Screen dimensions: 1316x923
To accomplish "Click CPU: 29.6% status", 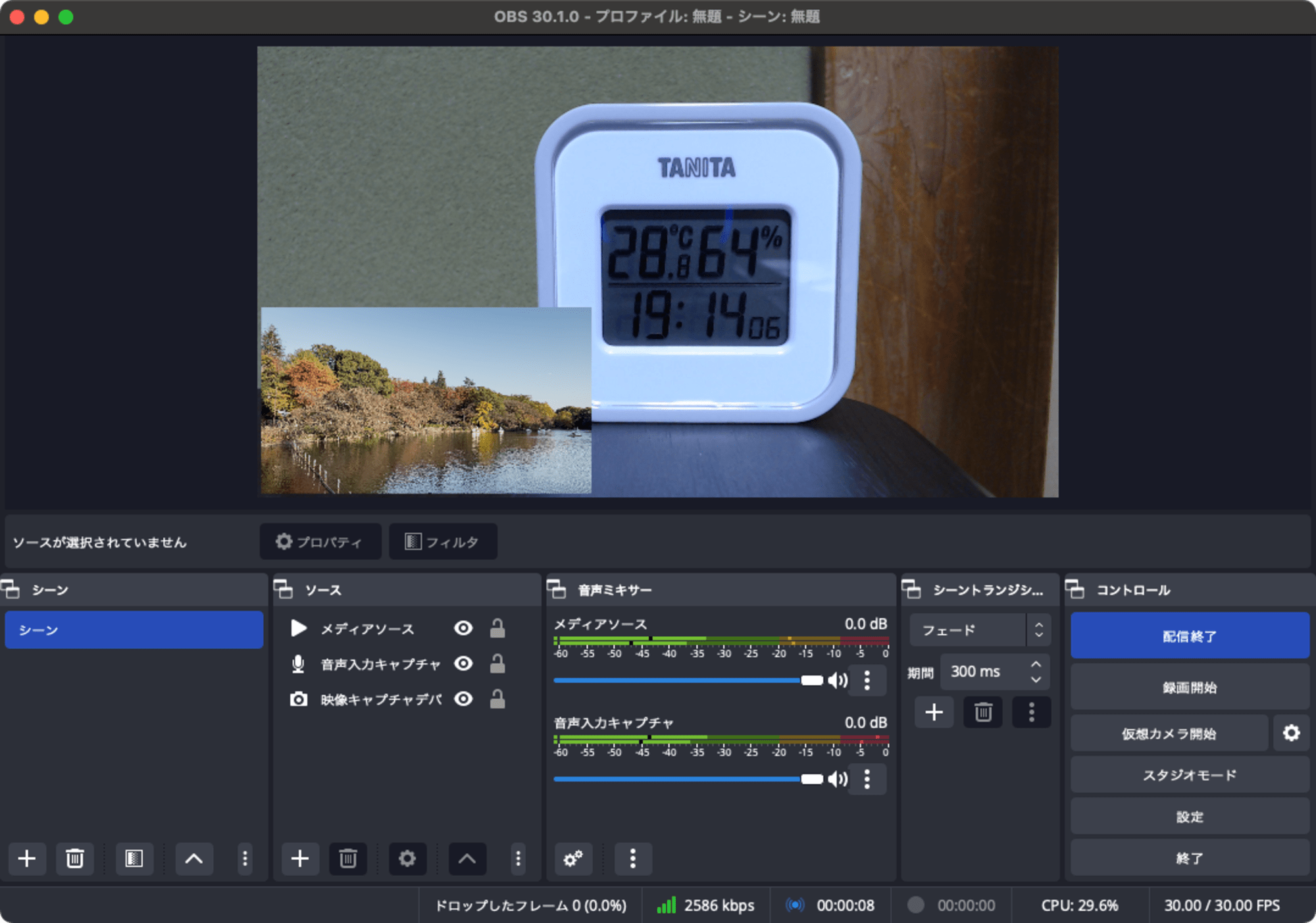I will (1080, 906).
